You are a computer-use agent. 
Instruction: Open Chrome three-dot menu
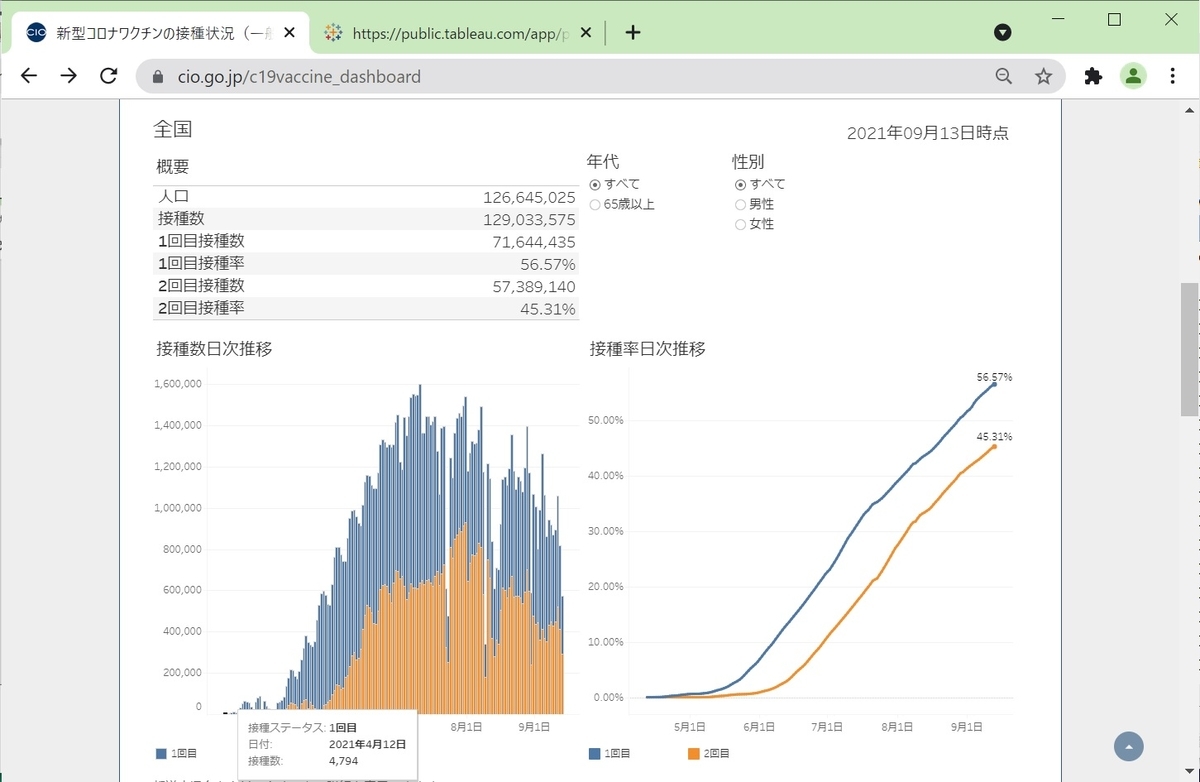tap(1173, 76)
